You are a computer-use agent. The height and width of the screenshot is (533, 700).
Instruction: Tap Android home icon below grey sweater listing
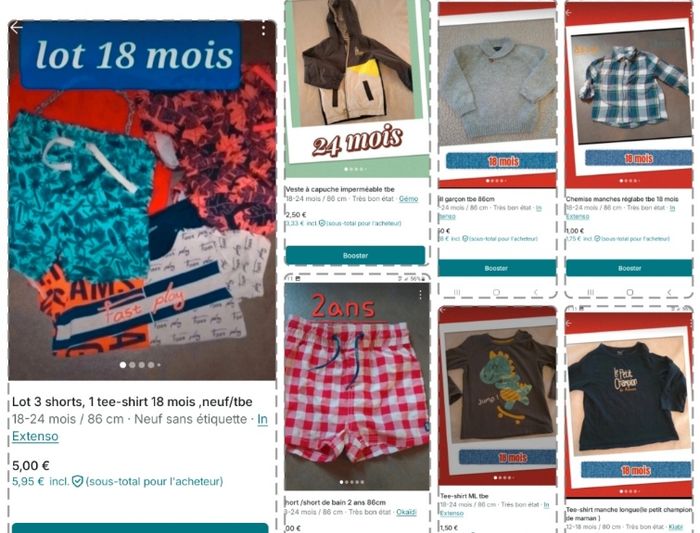[496, 292]
